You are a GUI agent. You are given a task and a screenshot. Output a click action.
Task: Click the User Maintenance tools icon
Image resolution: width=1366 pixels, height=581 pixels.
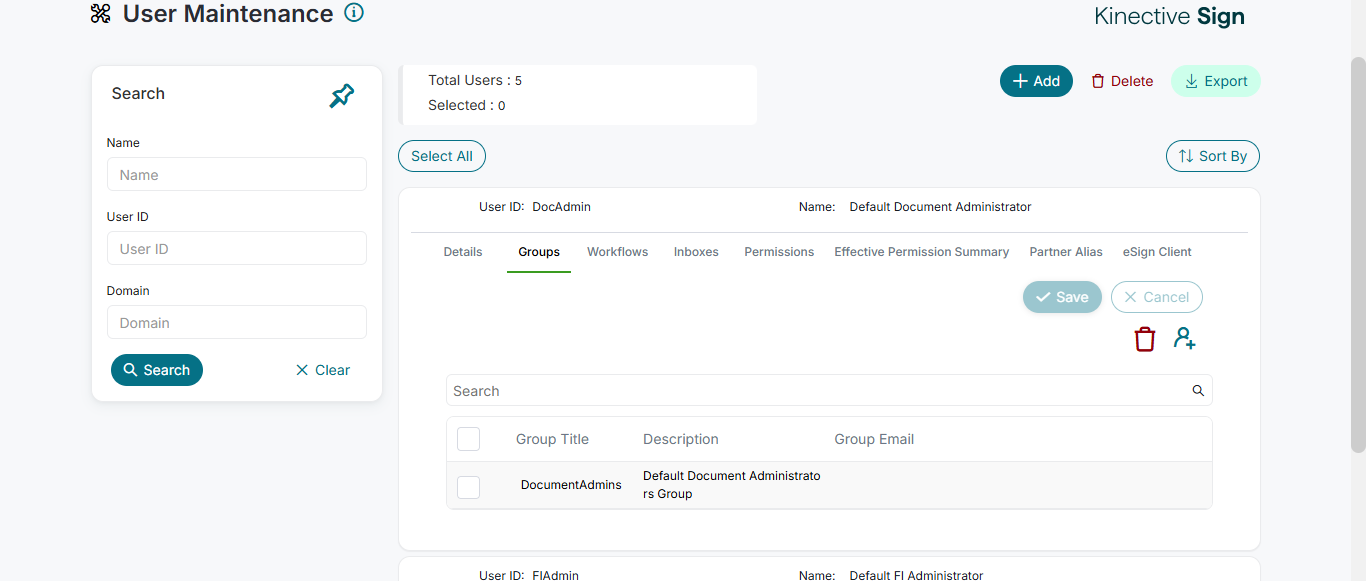(x=101, y=14)
